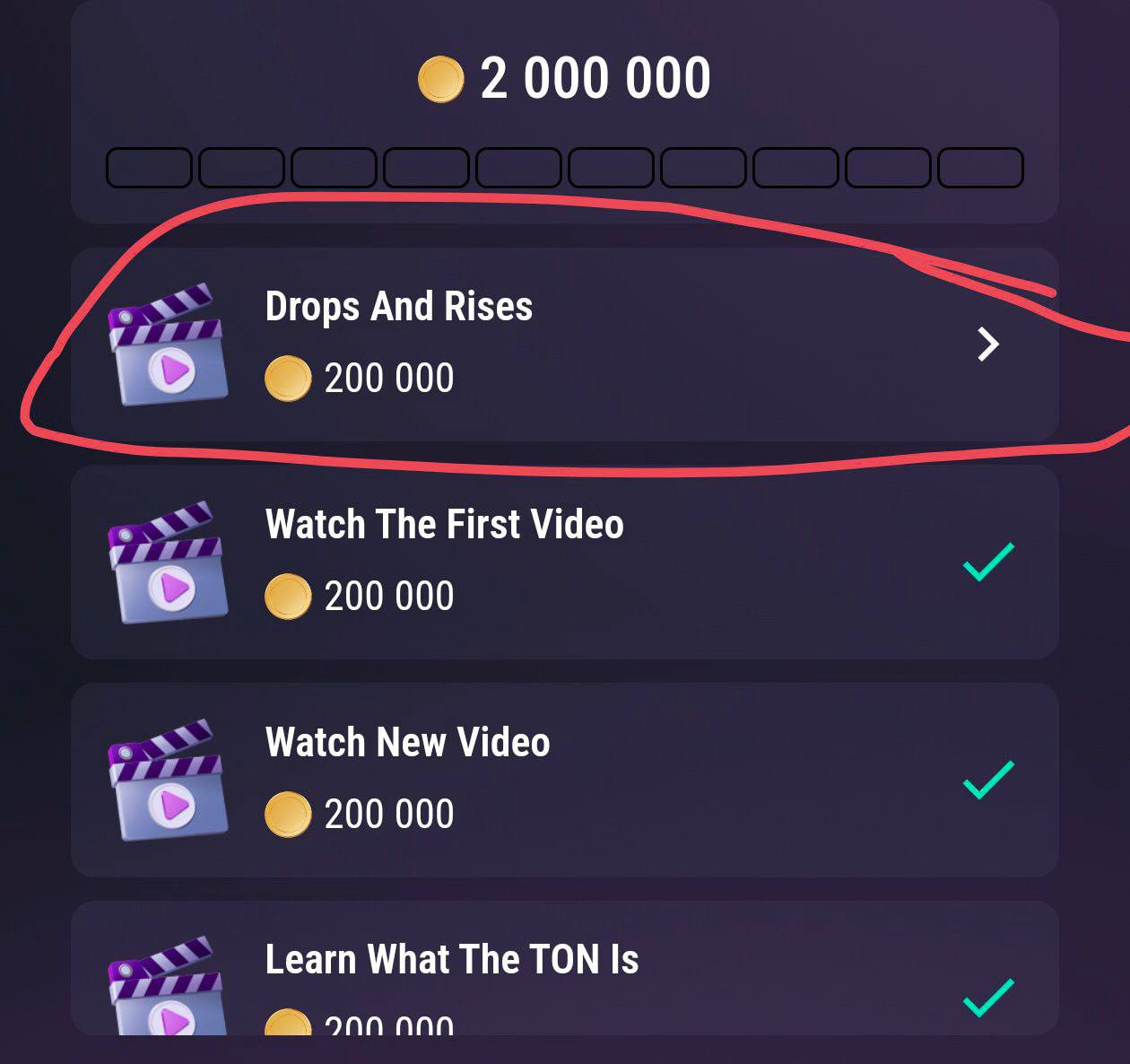Select the Learn What The TON Is title
Image resolution: width=1130 pixels, height=1064 pixels.
click(452, 960)
